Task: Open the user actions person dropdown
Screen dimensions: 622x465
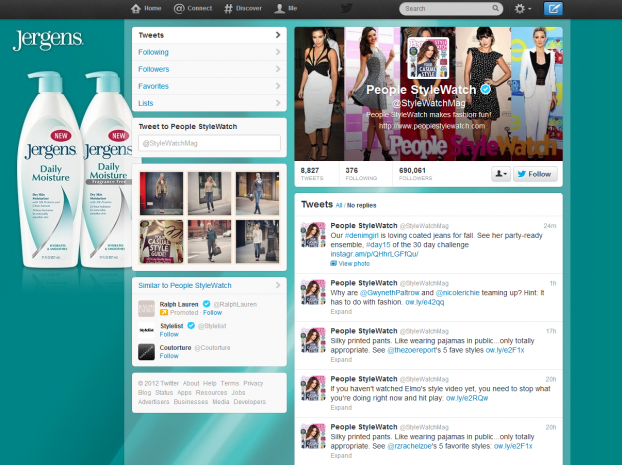Action: [501, 174]
